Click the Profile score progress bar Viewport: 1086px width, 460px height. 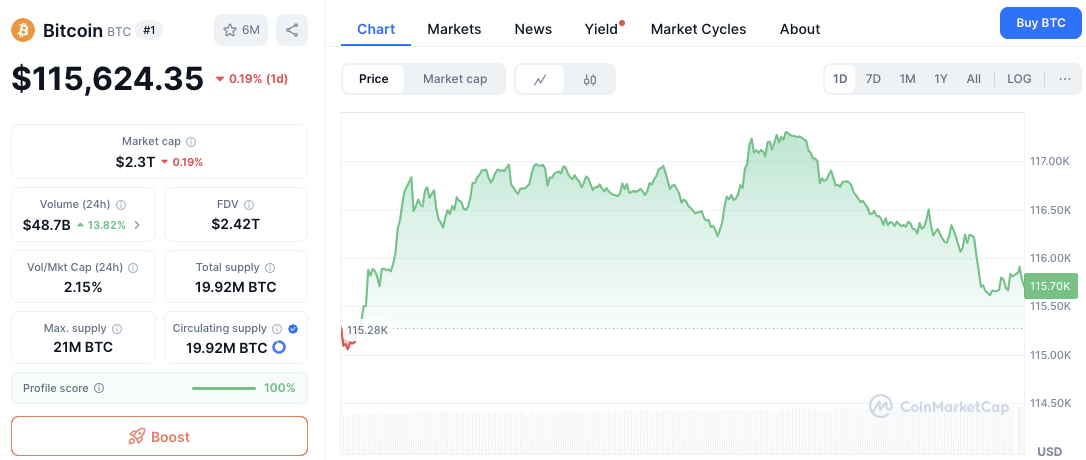pos(224,388)
